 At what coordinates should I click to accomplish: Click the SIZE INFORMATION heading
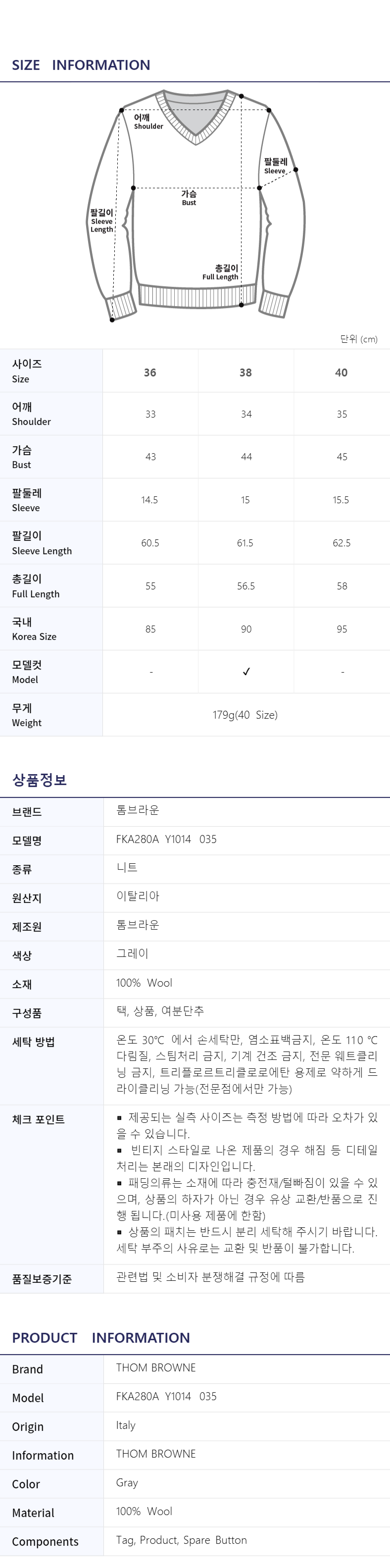[x=81, y=64]
